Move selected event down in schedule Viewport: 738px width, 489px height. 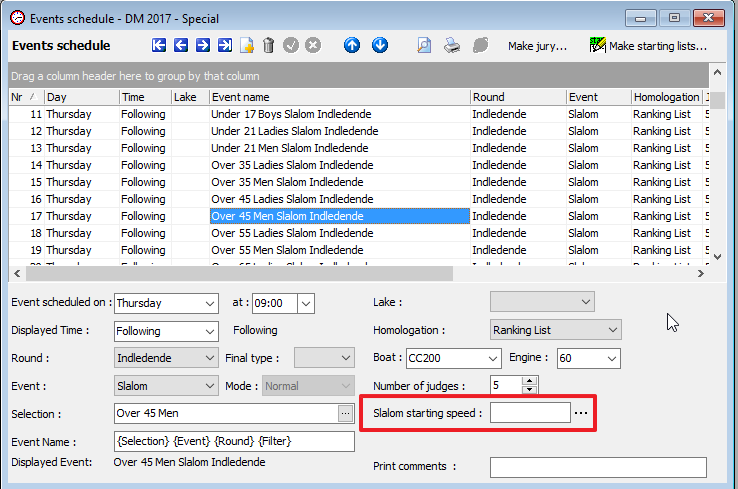point(380,45)
